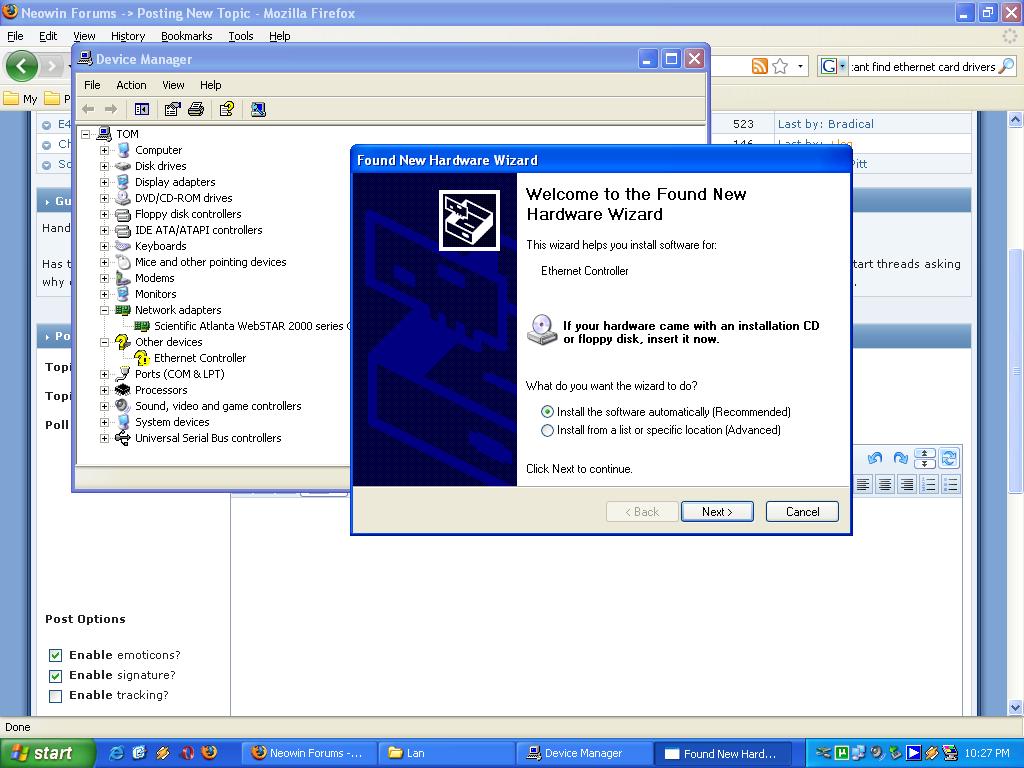This screenshot has height=768, width=1024.
Task: Click the Show/Hide Console Tree toolbar icon
Action: coord(141,109)
